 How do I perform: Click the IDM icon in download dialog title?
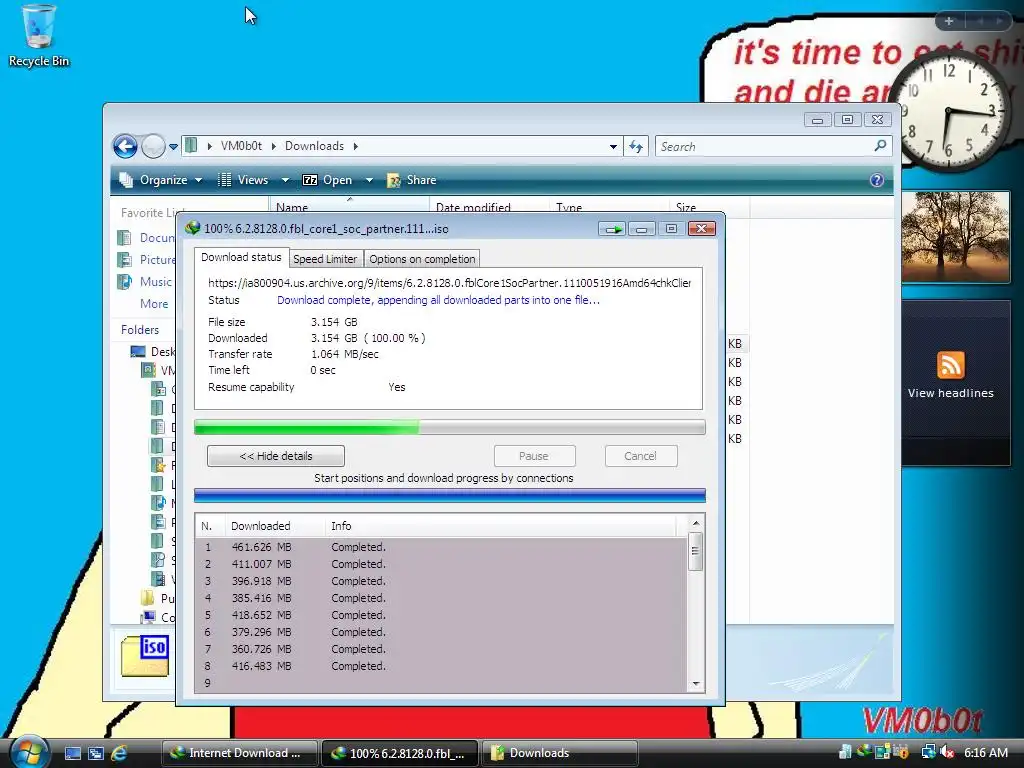[x=193, y=229]
